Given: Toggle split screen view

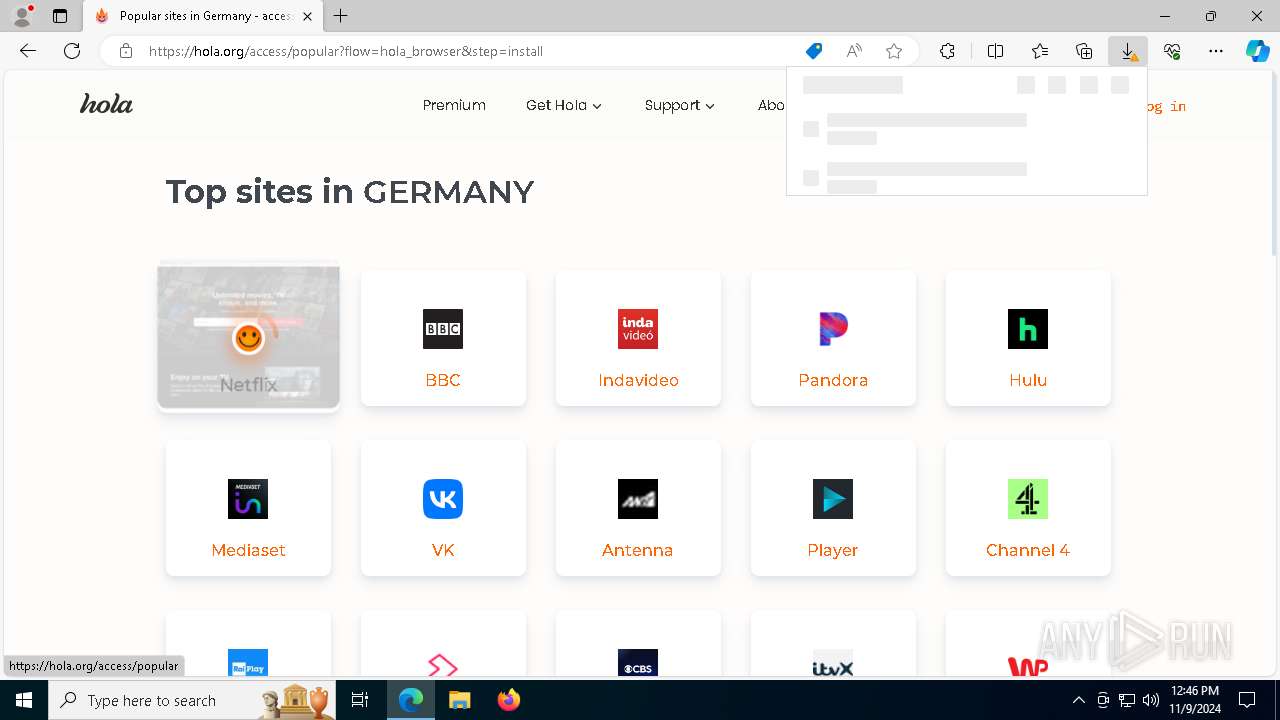Looking at the screenshot, I should point(996,51).
